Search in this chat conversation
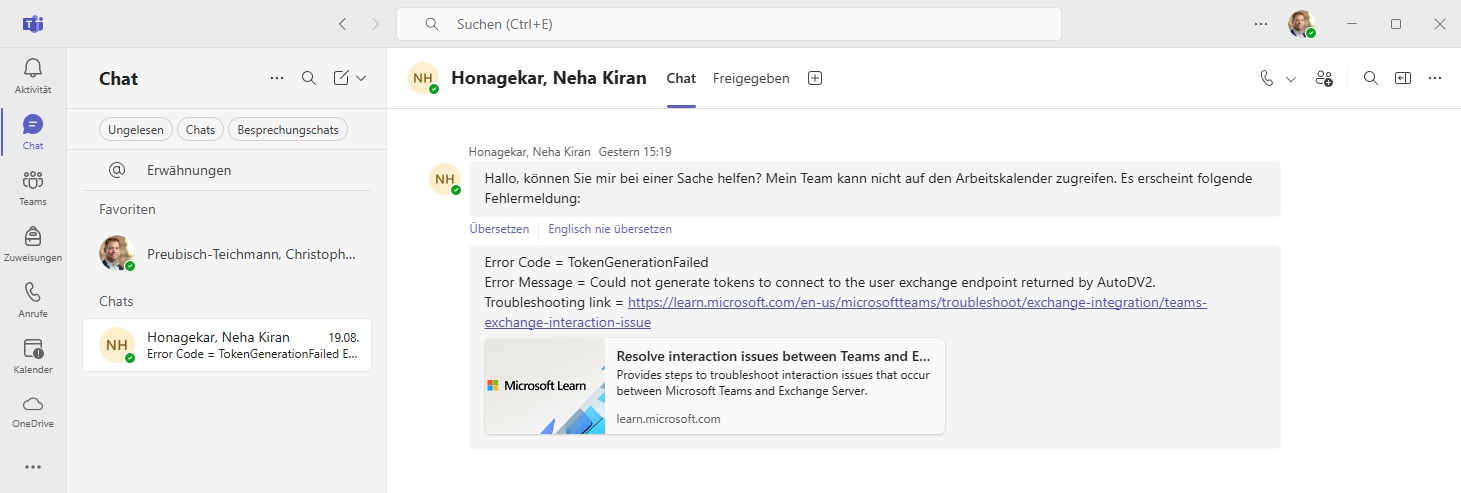This screenshot has width=1461, height=493. pyautogui.click(x=1371, y=78)
